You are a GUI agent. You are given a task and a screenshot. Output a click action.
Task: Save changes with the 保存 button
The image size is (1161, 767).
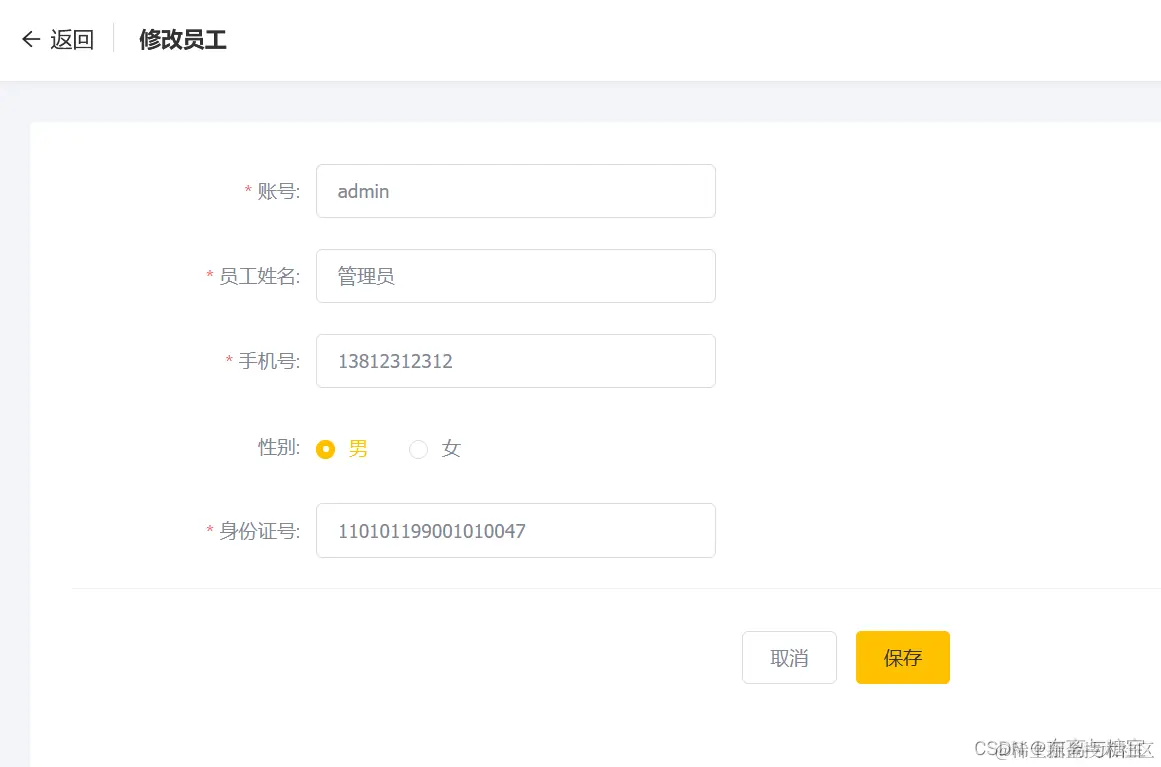point(903,657)
